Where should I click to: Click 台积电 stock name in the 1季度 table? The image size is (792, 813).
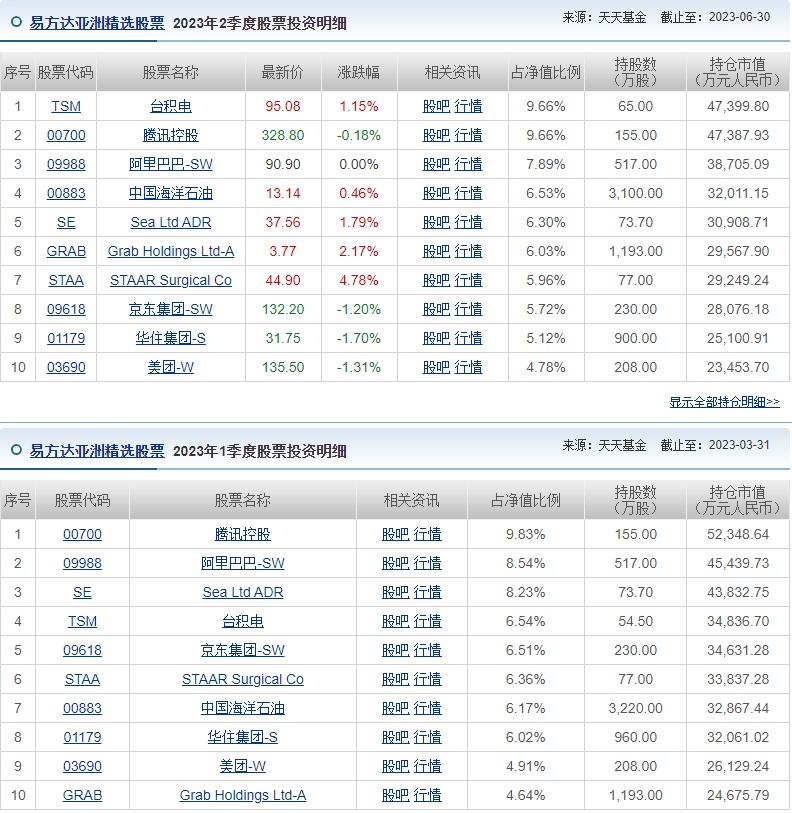tap(242, 621)
